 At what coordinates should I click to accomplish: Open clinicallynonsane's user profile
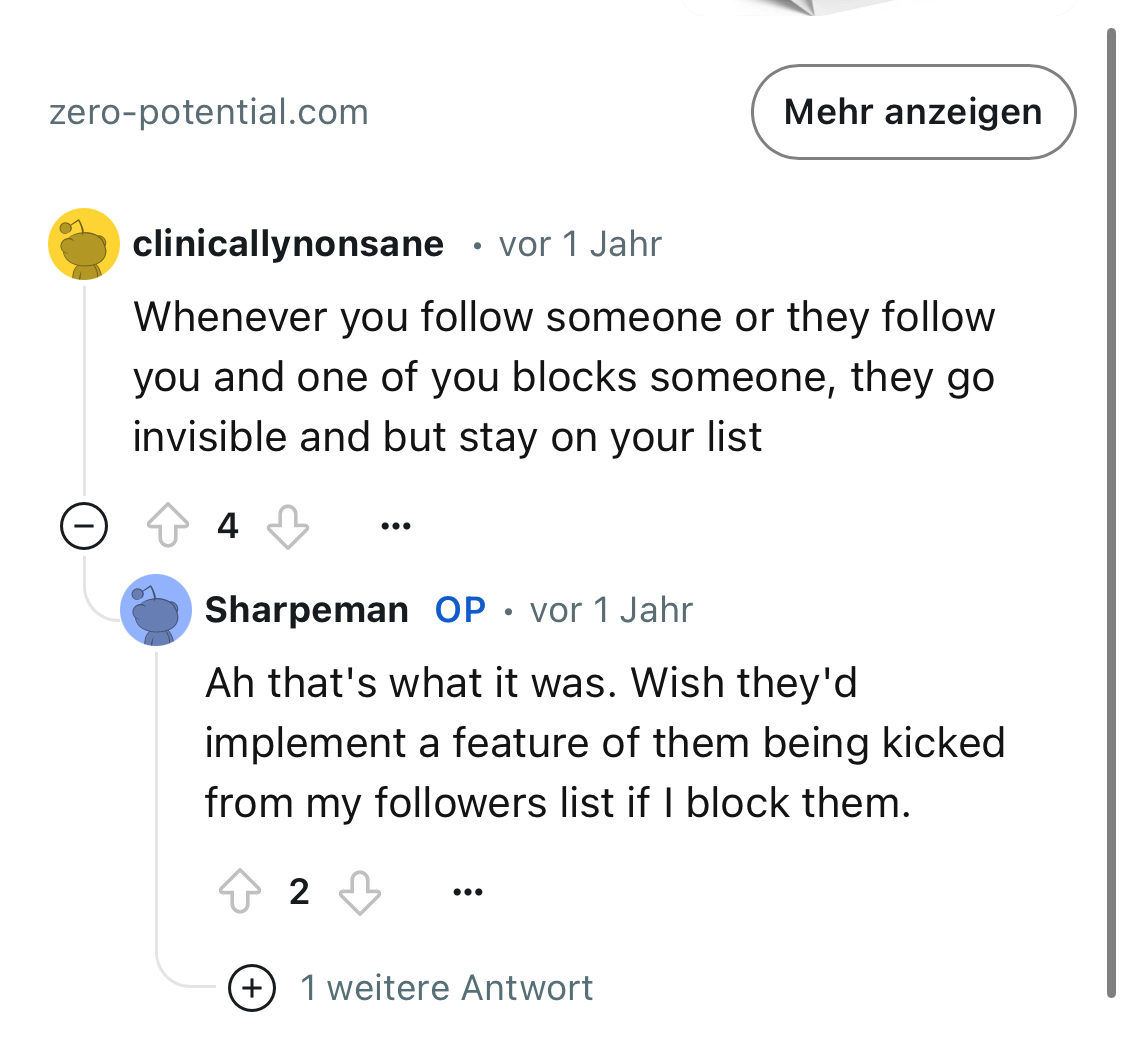click(288, 244)
